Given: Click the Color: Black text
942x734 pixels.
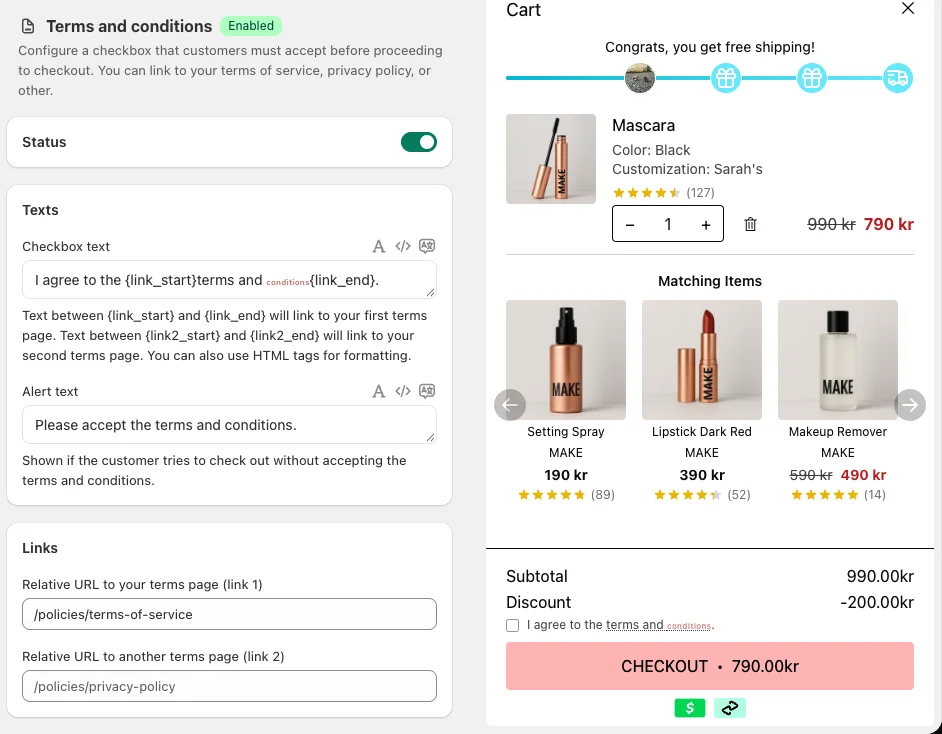Looking at the screenshot, I should (x=651, y=150).
